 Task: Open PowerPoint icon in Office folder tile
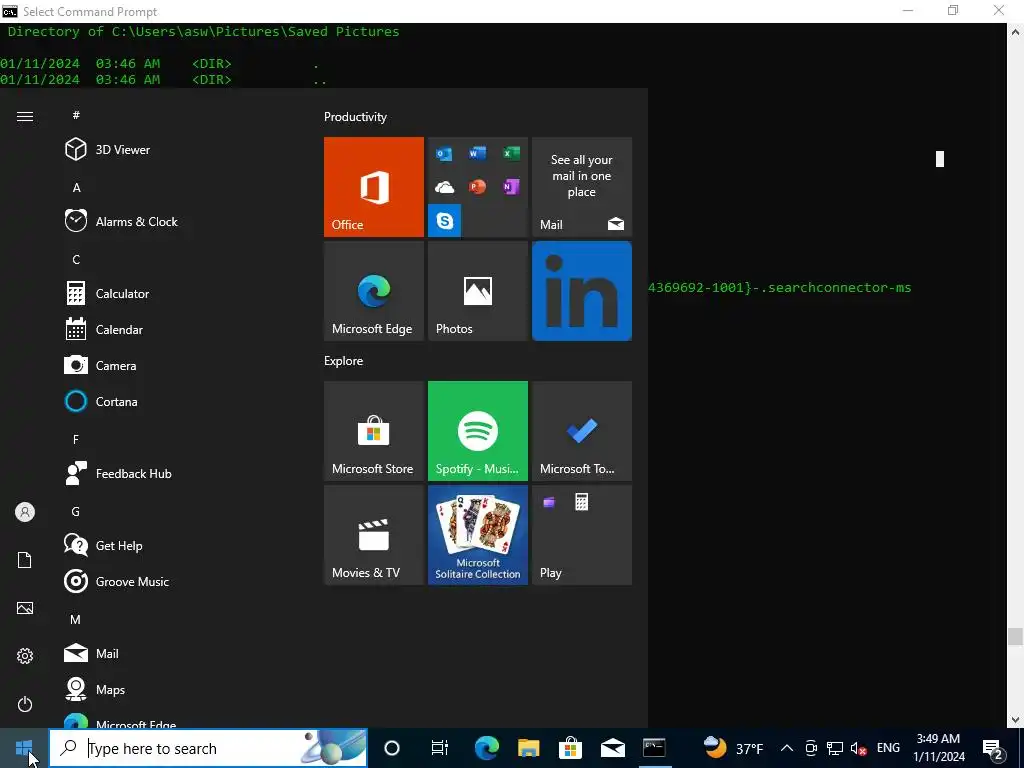477,187
